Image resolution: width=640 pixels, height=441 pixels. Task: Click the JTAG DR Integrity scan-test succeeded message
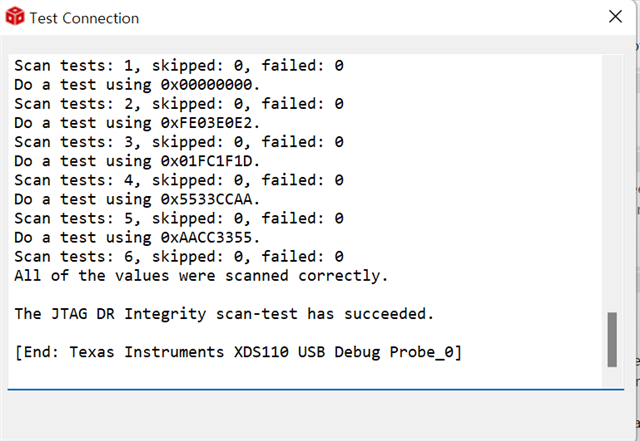(x=224, y=314)
